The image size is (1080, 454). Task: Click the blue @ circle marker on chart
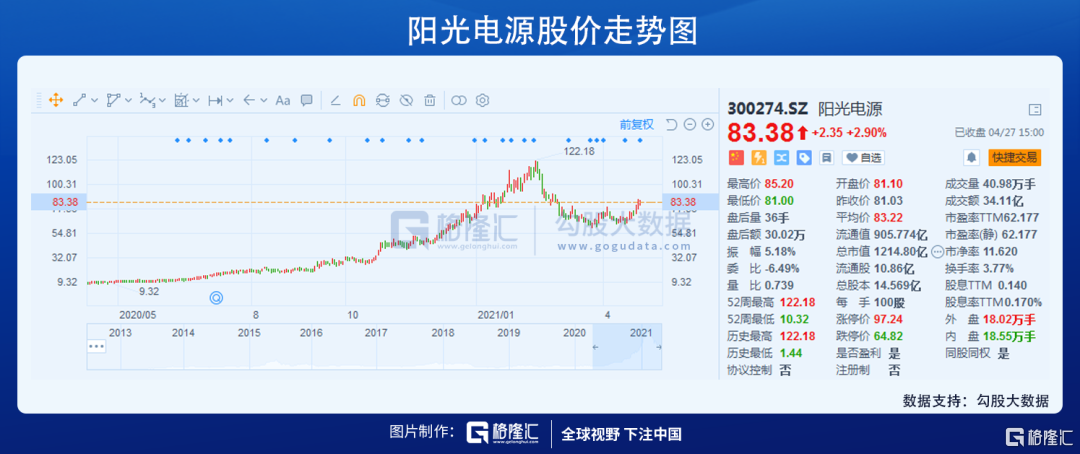pyautogui.click(x=216, y=298)
